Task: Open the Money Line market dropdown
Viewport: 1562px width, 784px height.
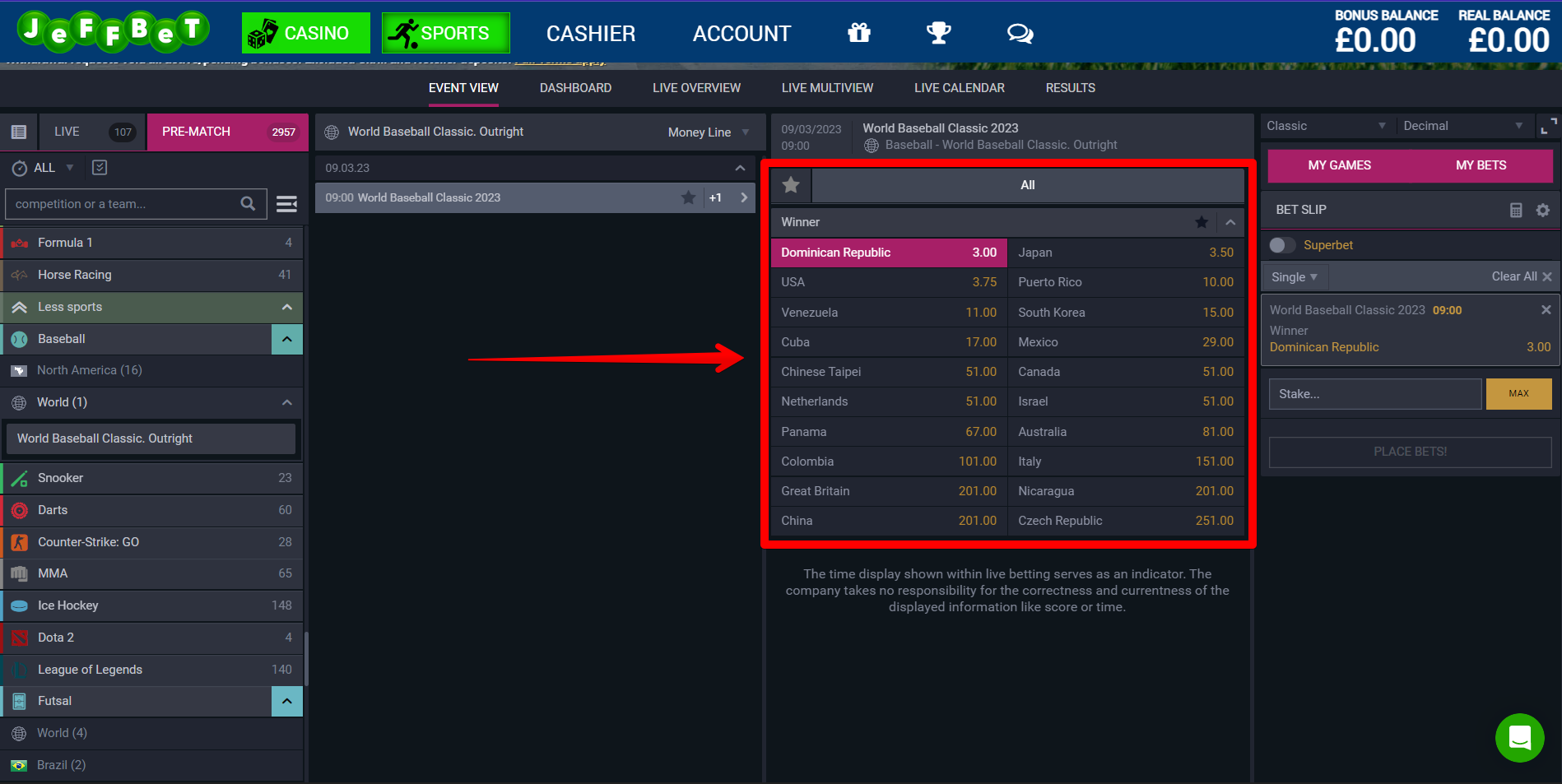Action: 709,132
